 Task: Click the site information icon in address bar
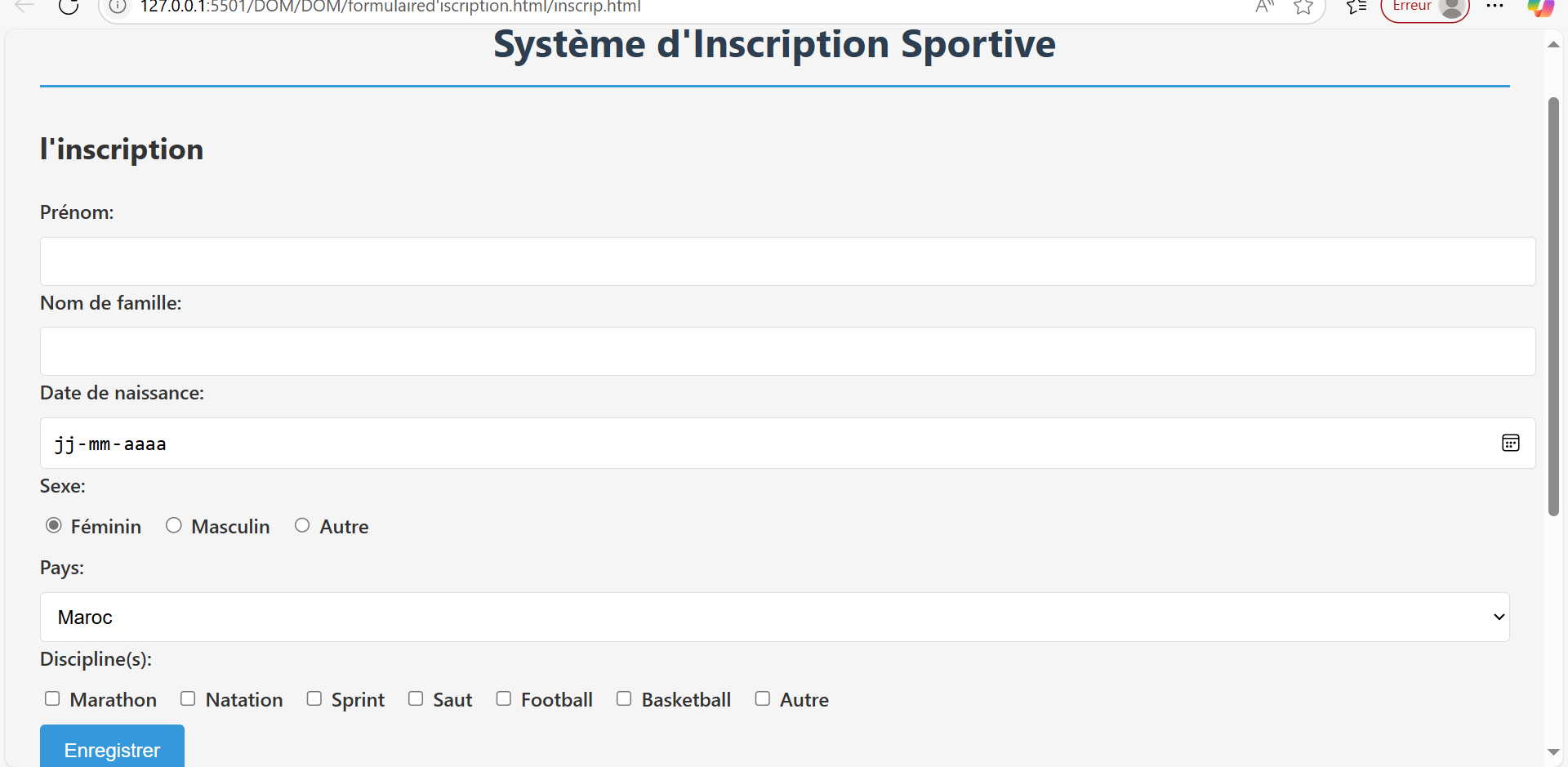tap(118, 7)
